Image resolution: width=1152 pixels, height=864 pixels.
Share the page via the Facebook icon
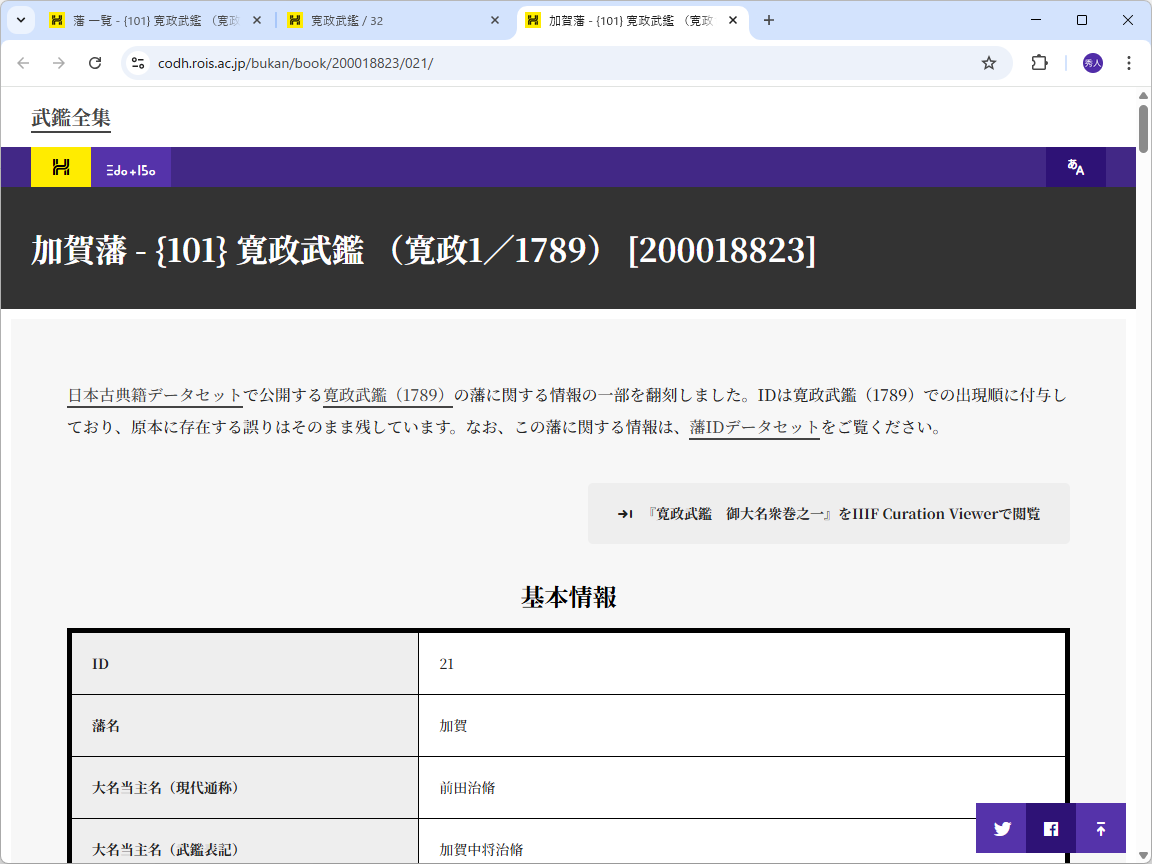coord(1050,828)
